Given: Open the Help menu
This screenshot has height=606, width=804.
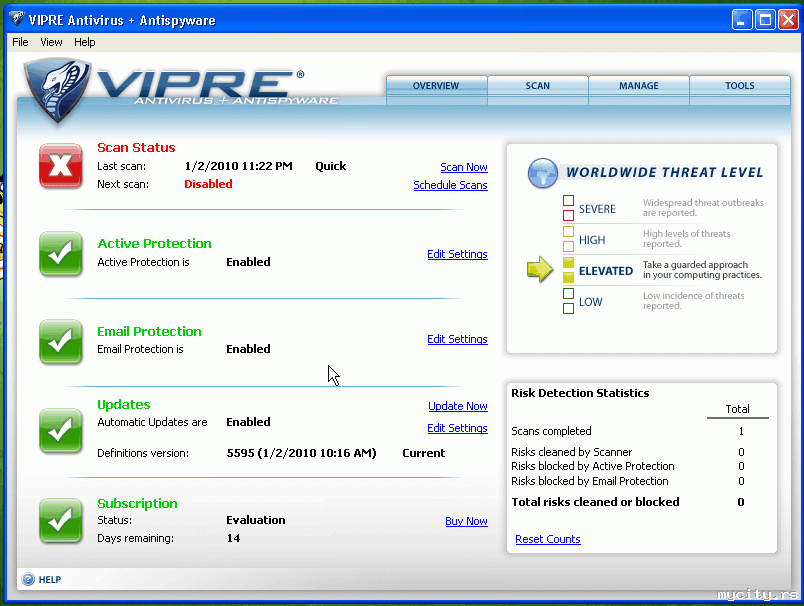Looking at the screenshot, I should coord(85,42).
